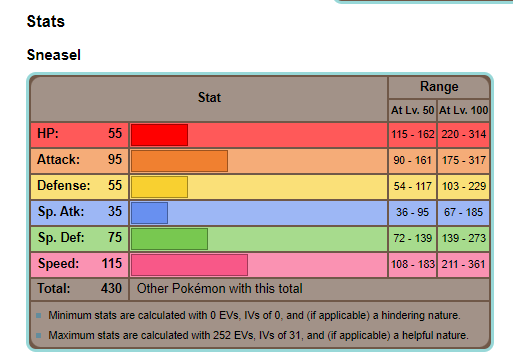
Task: Click Attack Lv. 50 range 90 - 161
Action: point(412,161)
